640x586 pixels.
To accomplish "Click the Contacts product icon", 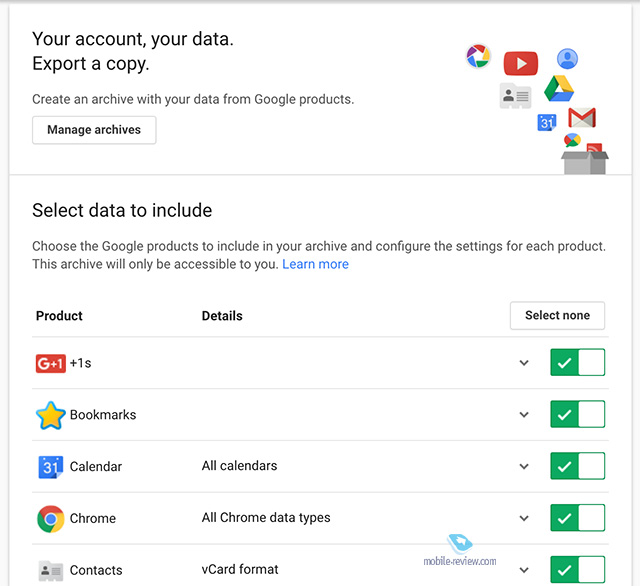I will coord(50,570).
